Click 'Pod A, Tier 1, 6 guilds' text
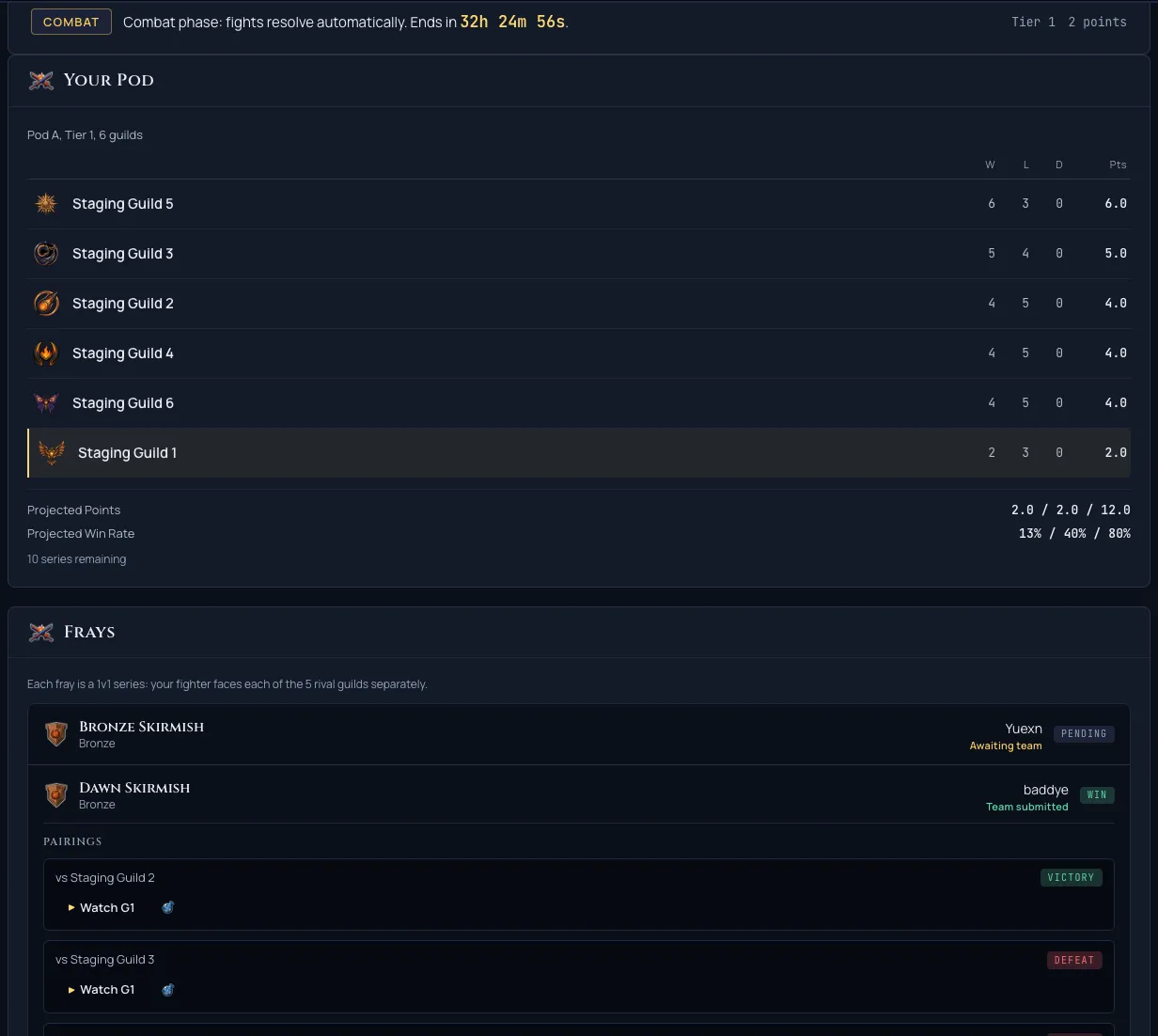 [85, 134]
